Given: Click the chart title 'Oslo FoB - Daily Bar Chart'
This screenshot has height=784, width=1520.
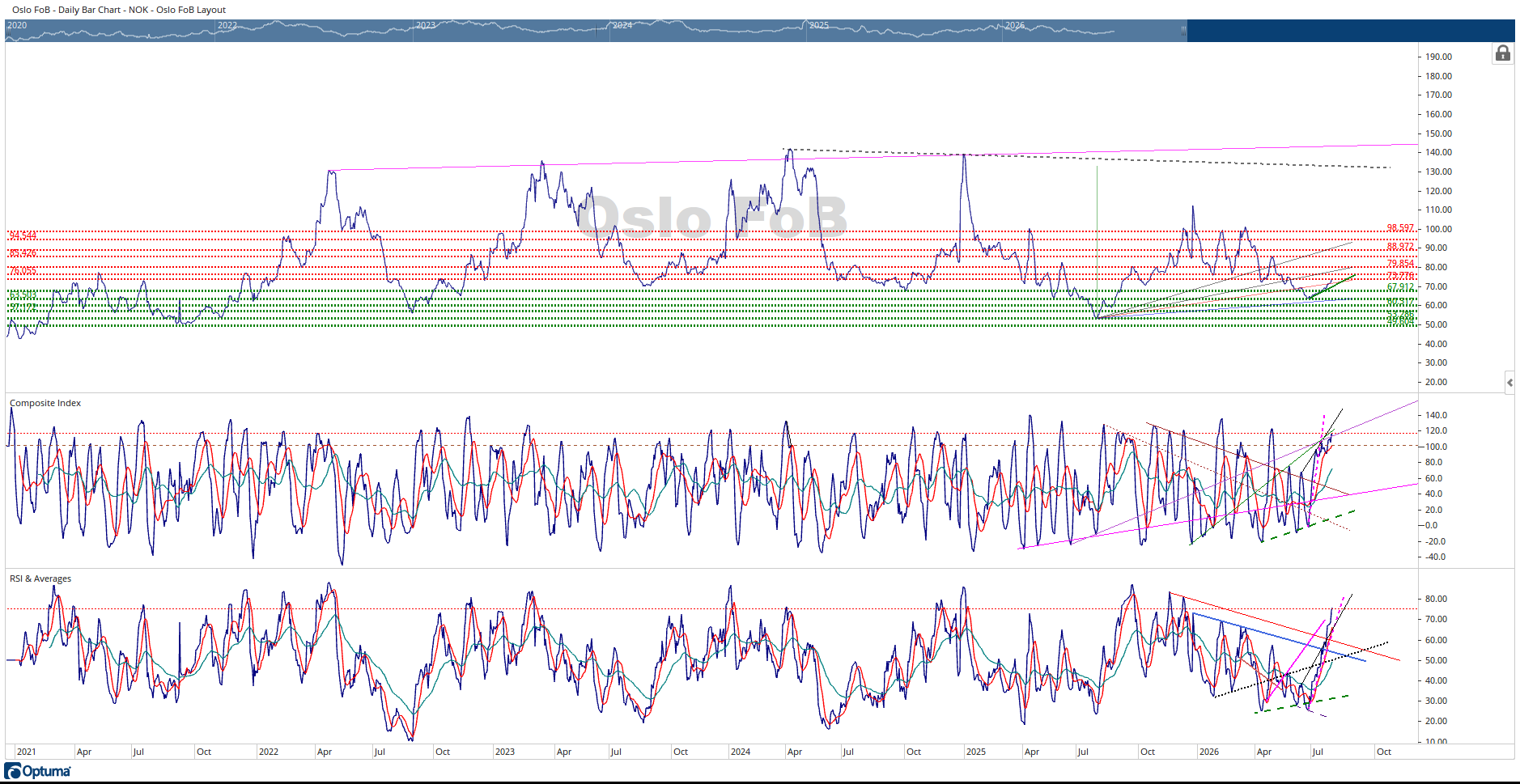Looking at the screenshot, I should (66, 10).
